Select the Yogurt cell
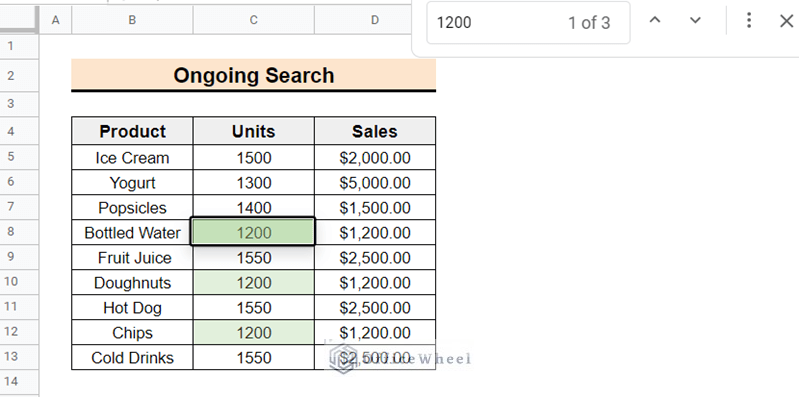Viewport: 799px width, 397px height. pyautogui.click(x=132, y=182)
